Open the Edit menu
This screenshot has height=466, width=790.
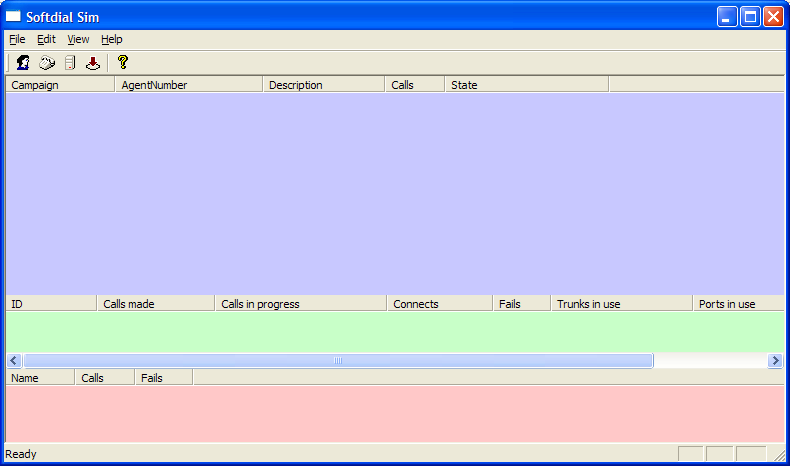[46, 39]
